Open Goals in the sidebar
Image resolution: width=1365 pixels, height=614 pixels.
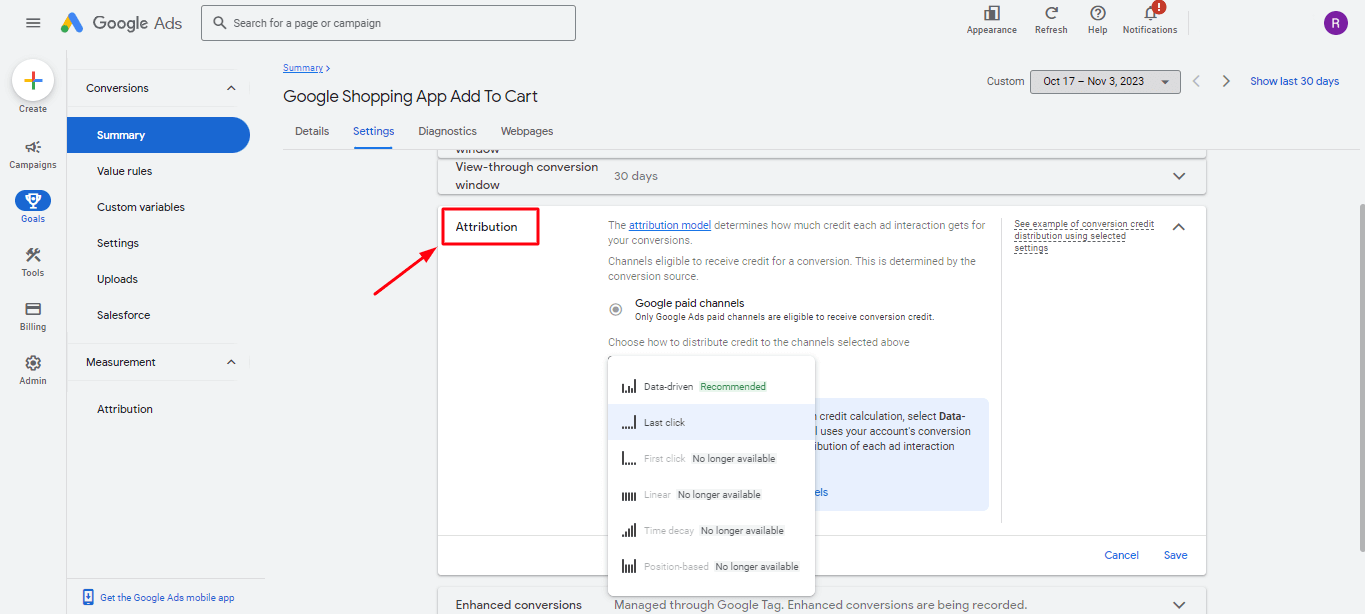click(x=33, y=207)
